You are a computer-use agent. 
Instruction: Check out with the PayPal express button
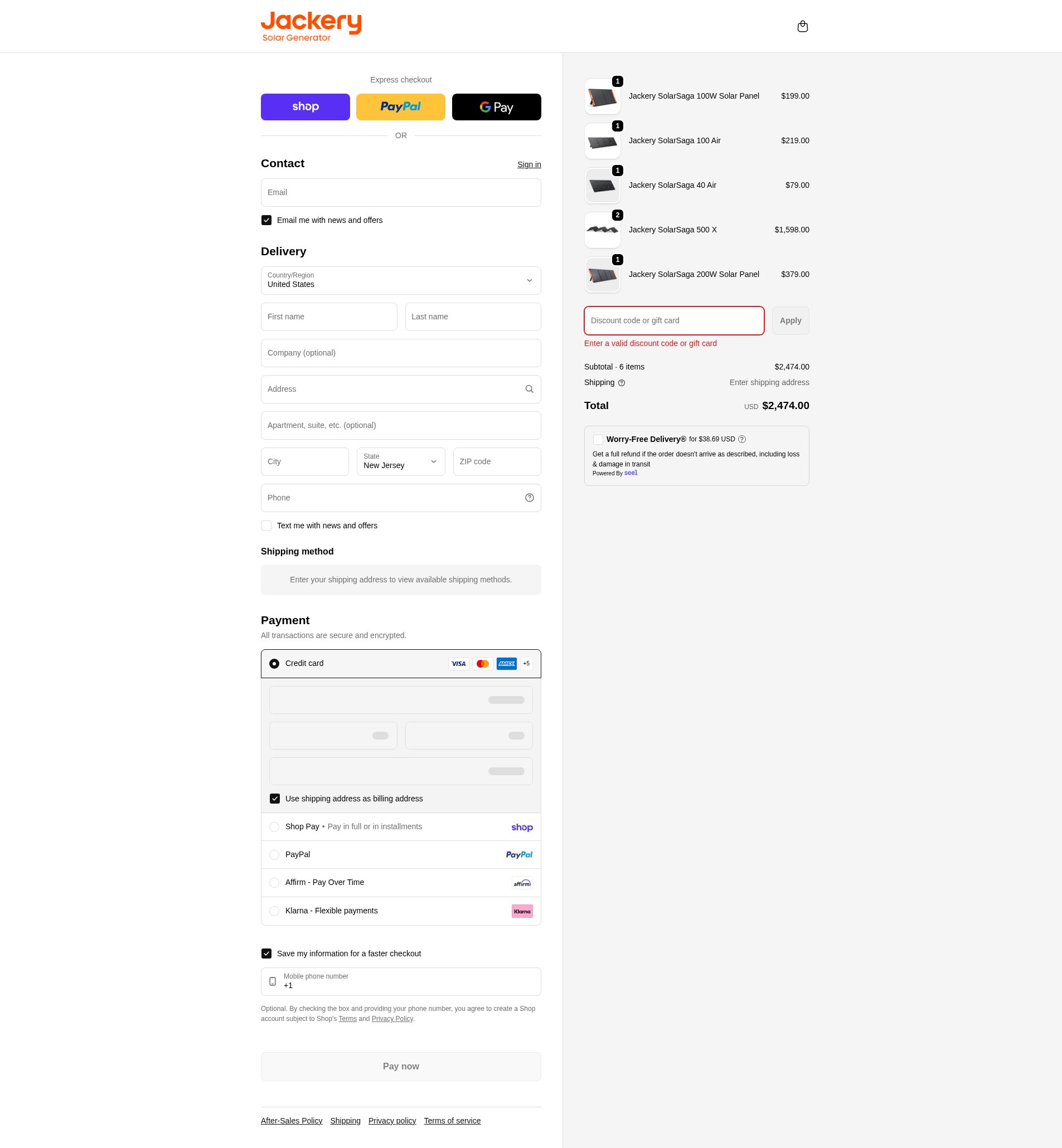(x=400, y=107)
